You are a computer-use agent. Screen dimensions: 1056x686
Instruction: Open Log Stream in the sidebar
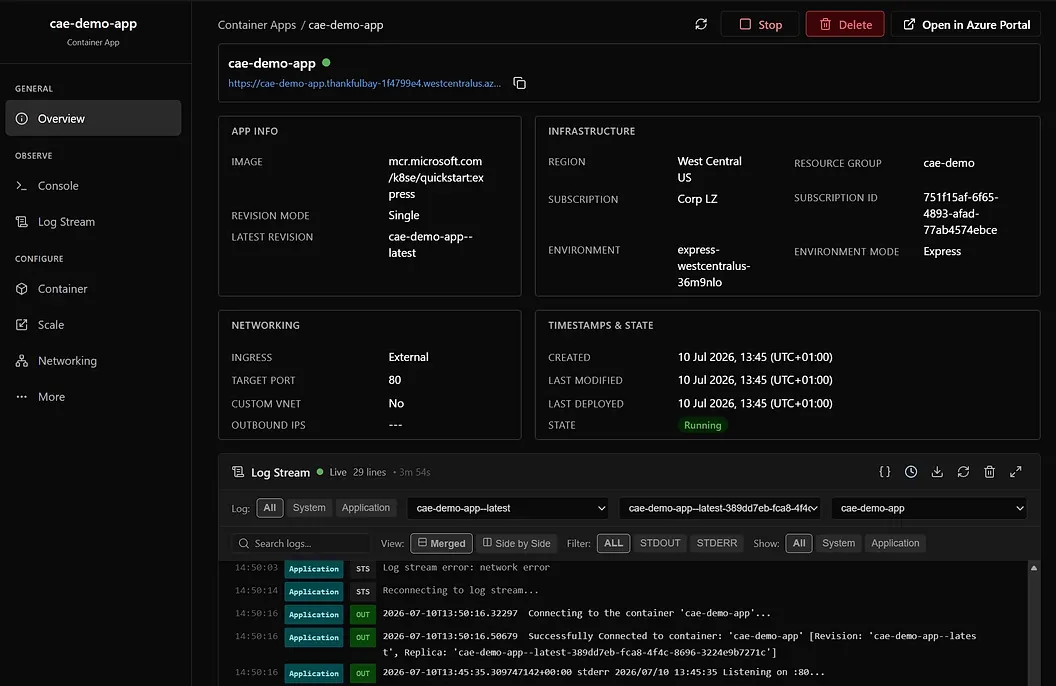[93, 221]
